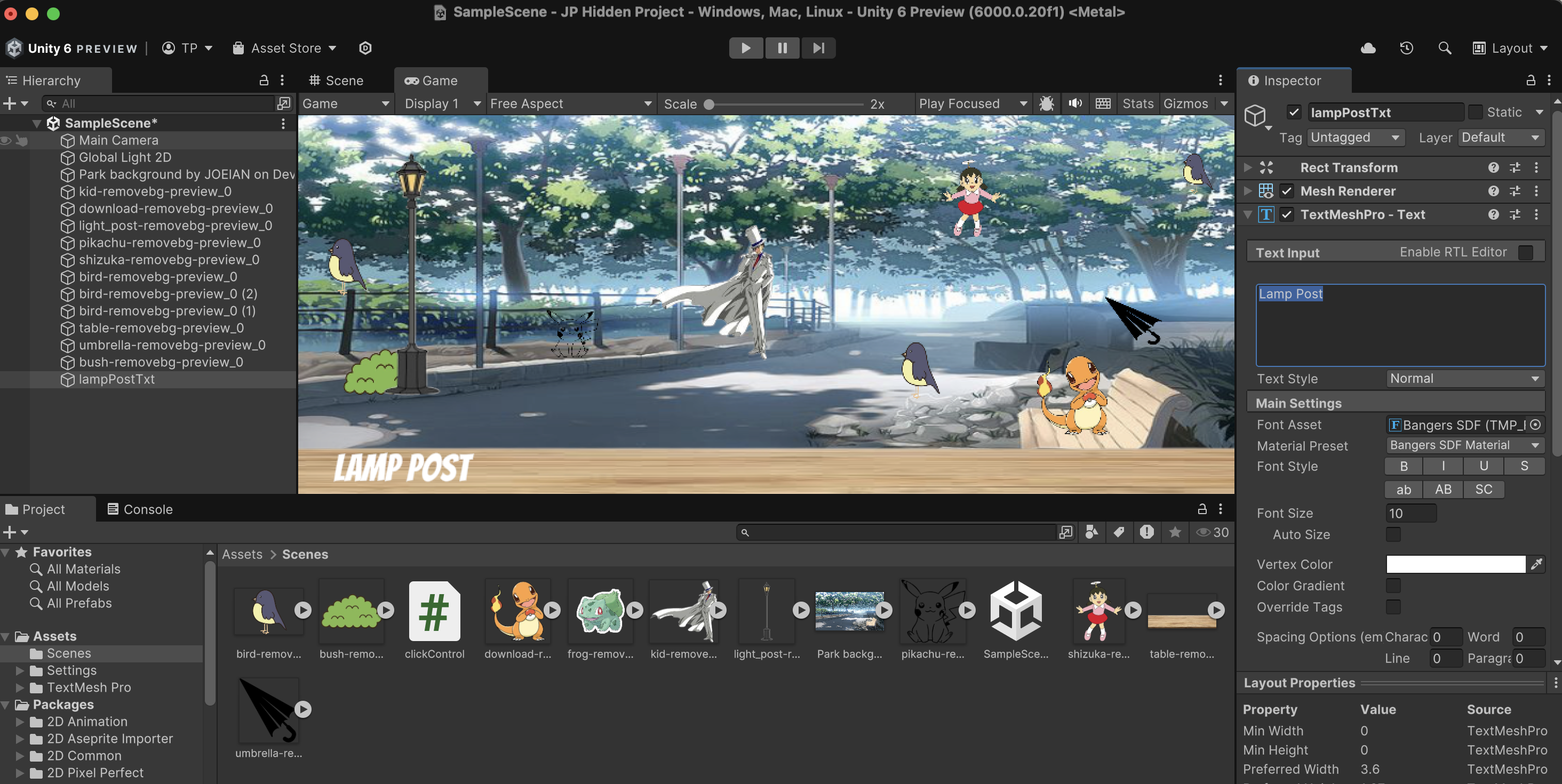Click the Pause button in the toolbar

point(782,48)
